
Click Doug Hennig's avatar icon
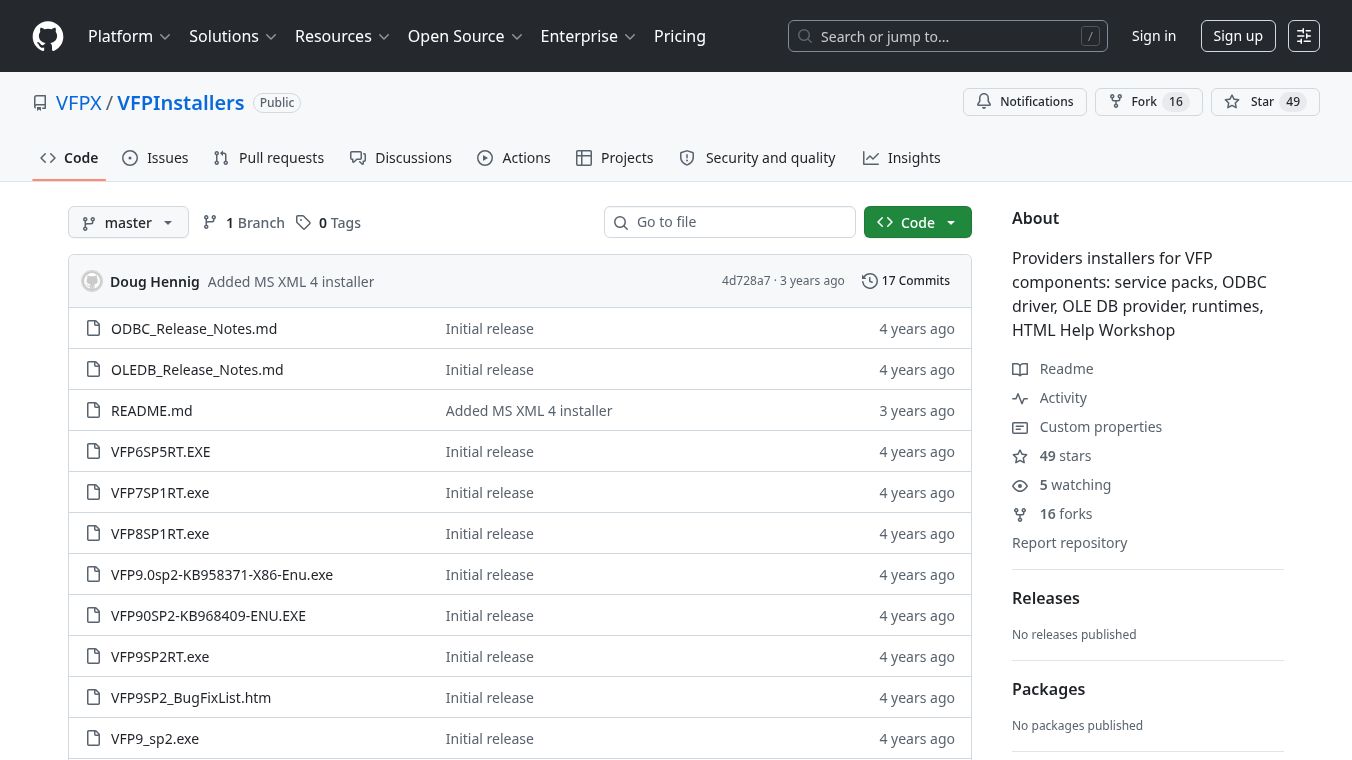point(92,281)
